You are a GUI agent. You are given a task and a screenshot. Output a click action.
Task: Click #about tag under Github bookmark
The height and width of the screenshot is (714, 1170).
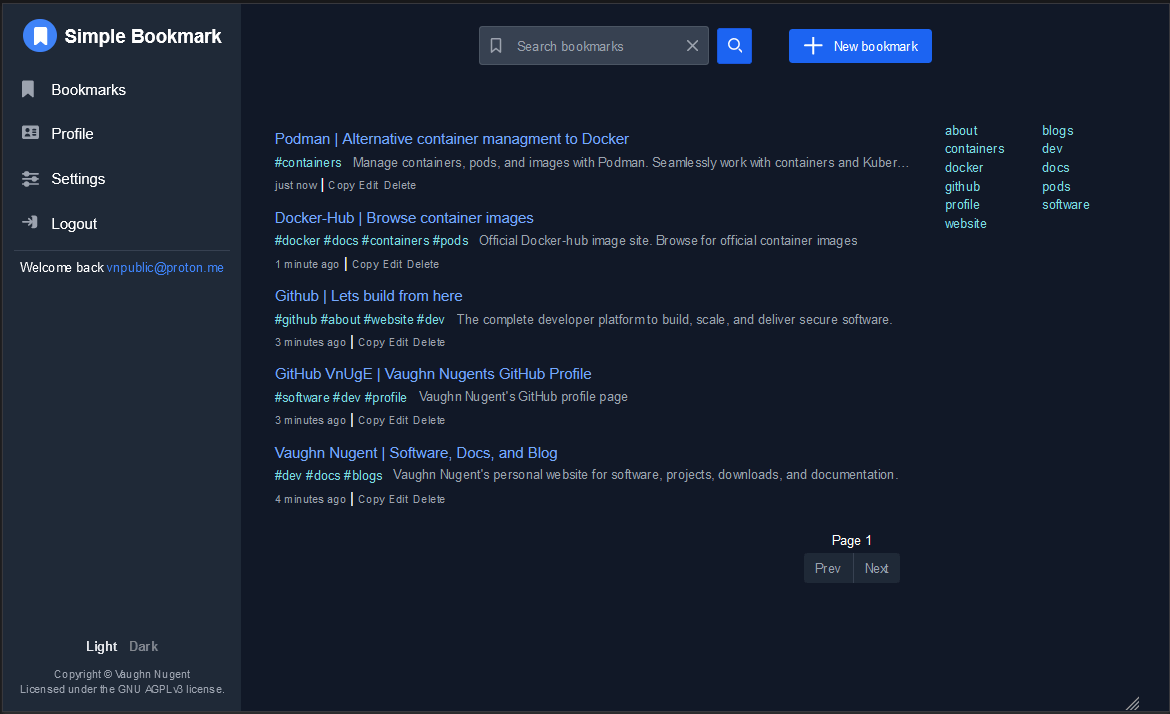(340, 319)
